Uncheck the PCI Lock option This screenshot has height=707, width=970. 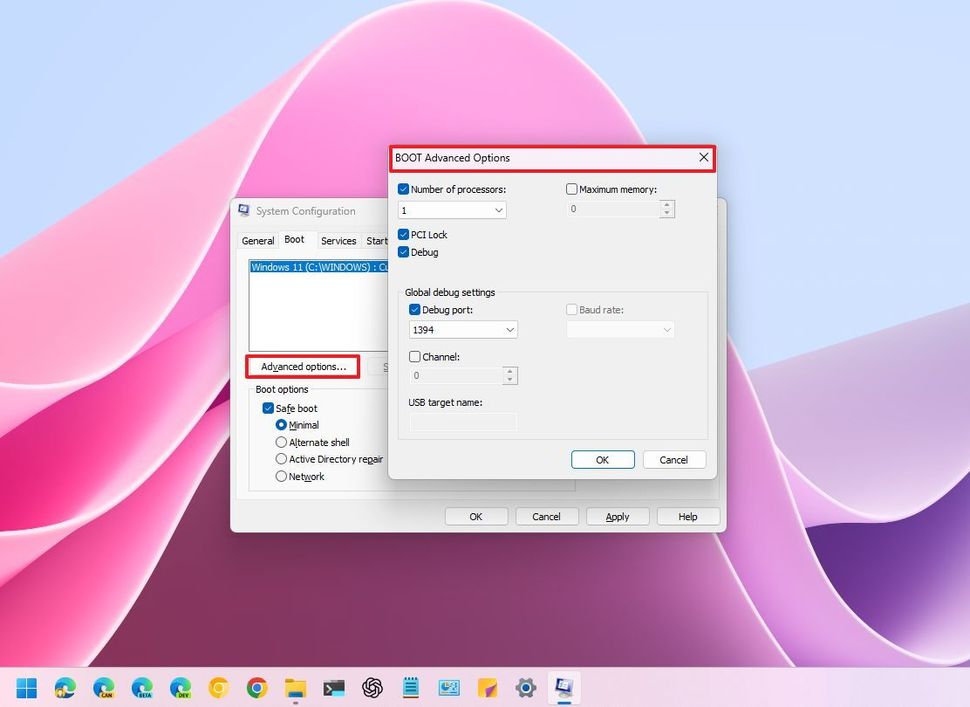404,235
